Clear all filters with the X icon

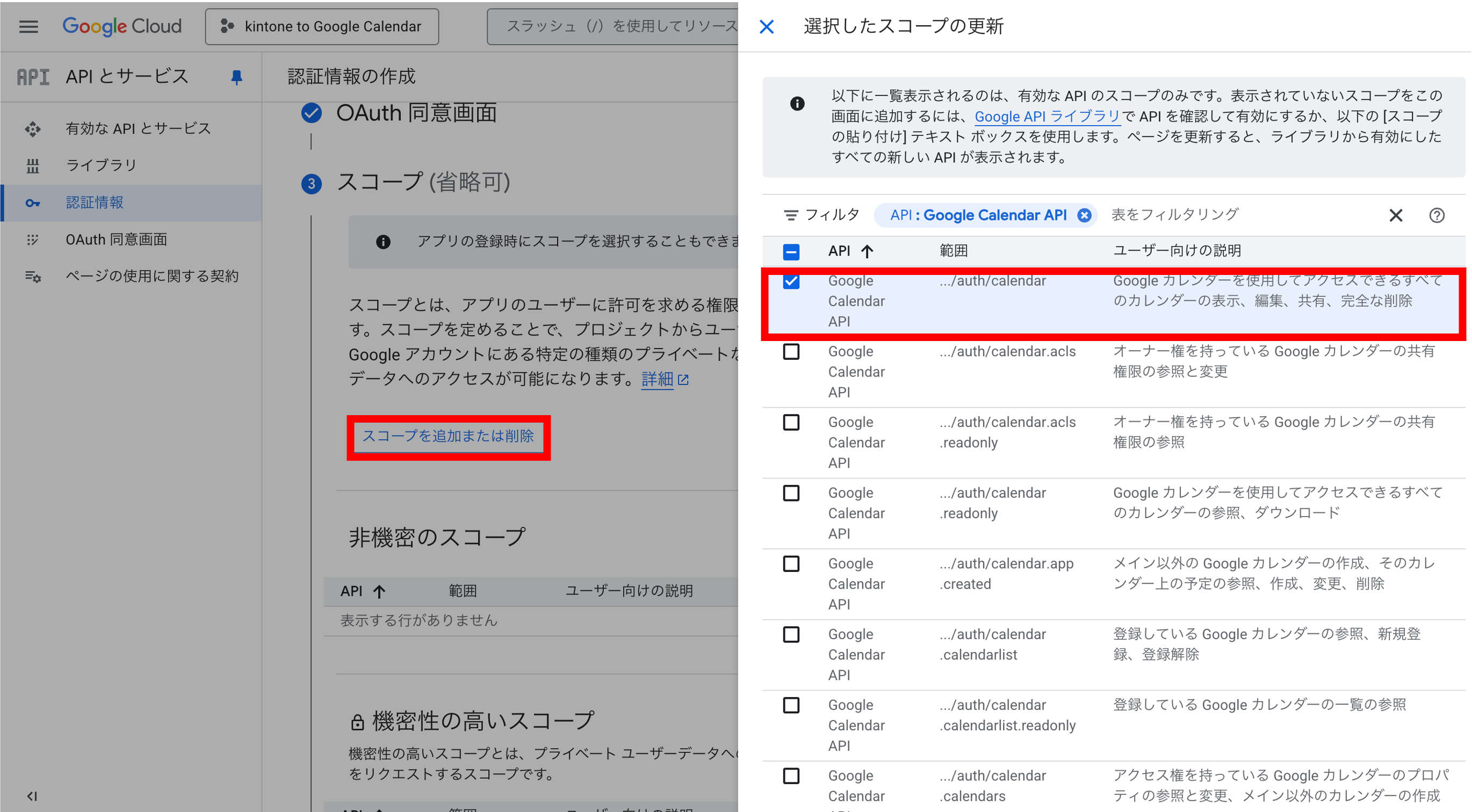(x=1395, y=215)
